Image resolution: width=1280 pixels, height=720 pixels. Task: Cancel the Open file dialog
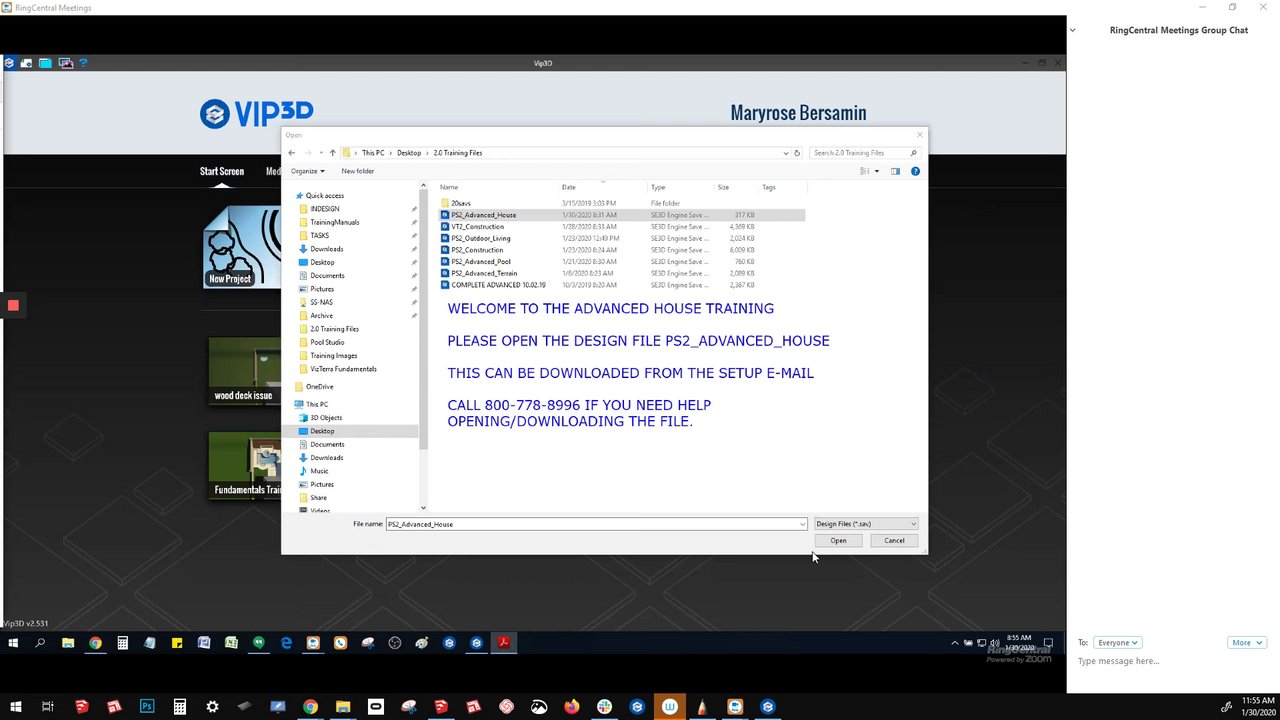click(x=894, y=541)
